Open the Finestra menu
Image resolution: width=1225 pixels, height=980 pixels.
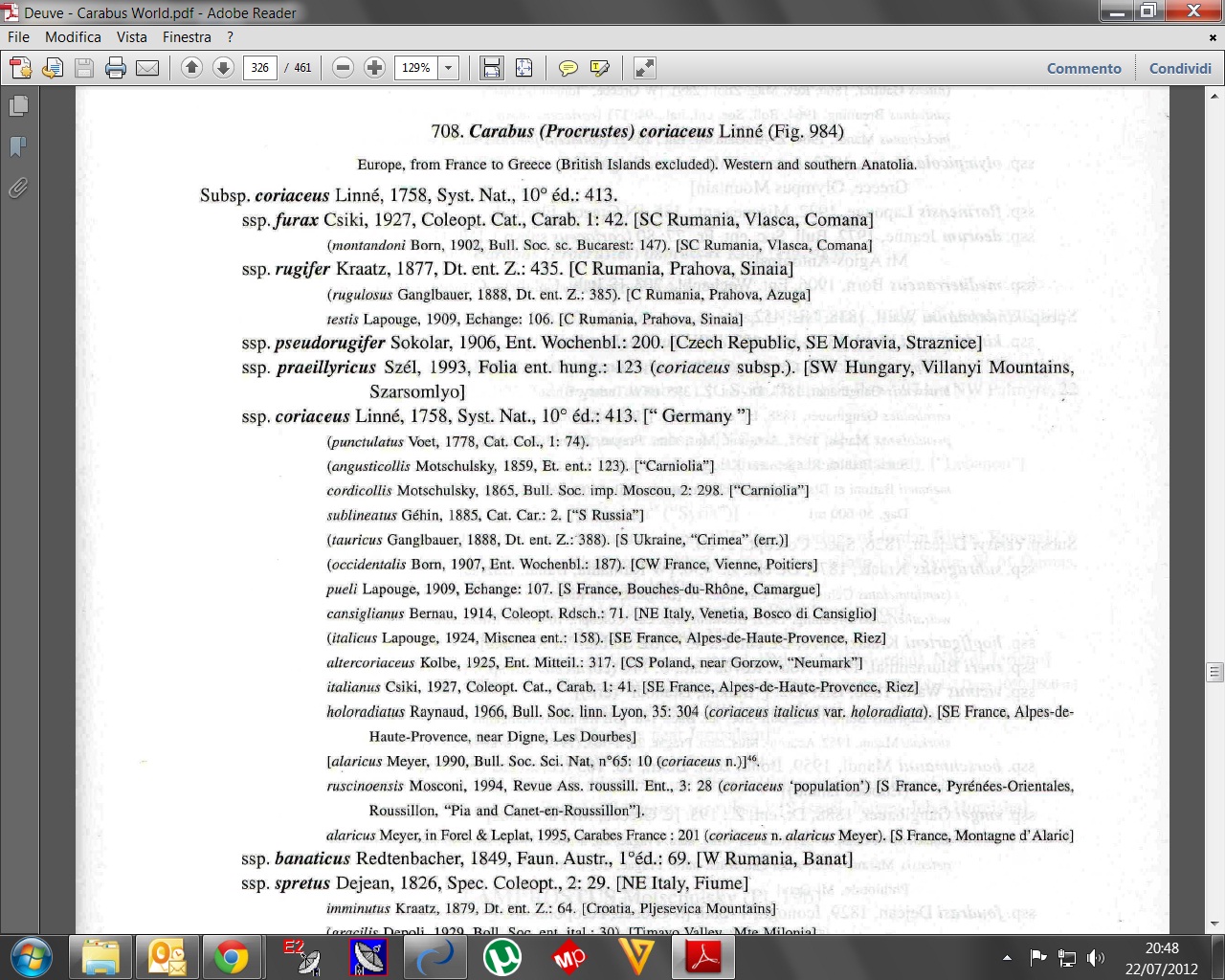click(187, 37)
